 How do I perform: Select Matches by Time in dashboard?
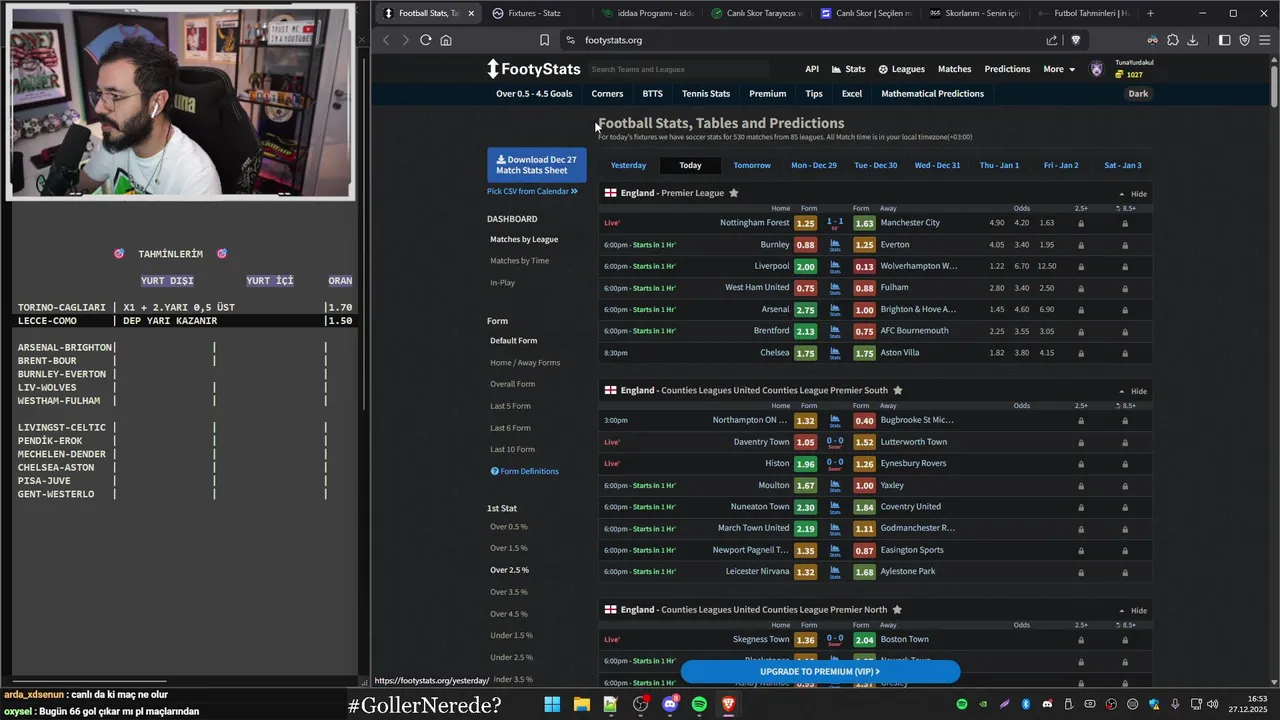coord(519,261)
